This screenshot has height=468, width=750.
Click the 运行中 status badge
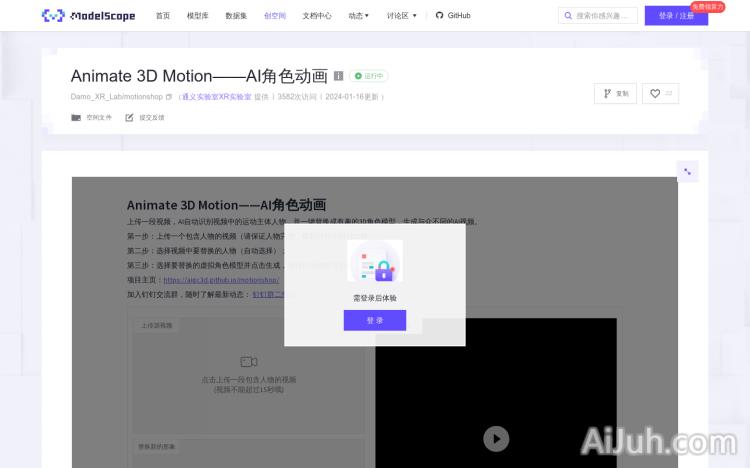pyautogui.click(x=369, y=76)
